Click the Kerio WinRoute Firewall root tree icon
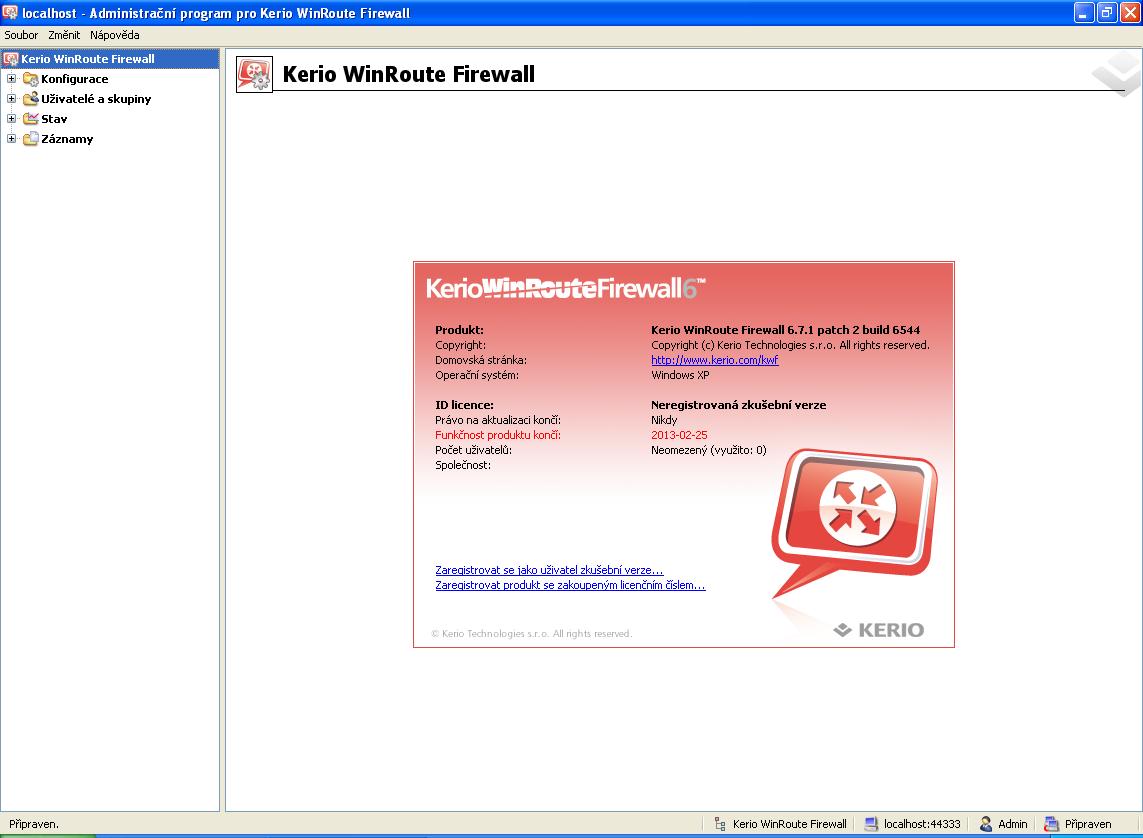The image size is (1143, 838). (x=10, y=59)
